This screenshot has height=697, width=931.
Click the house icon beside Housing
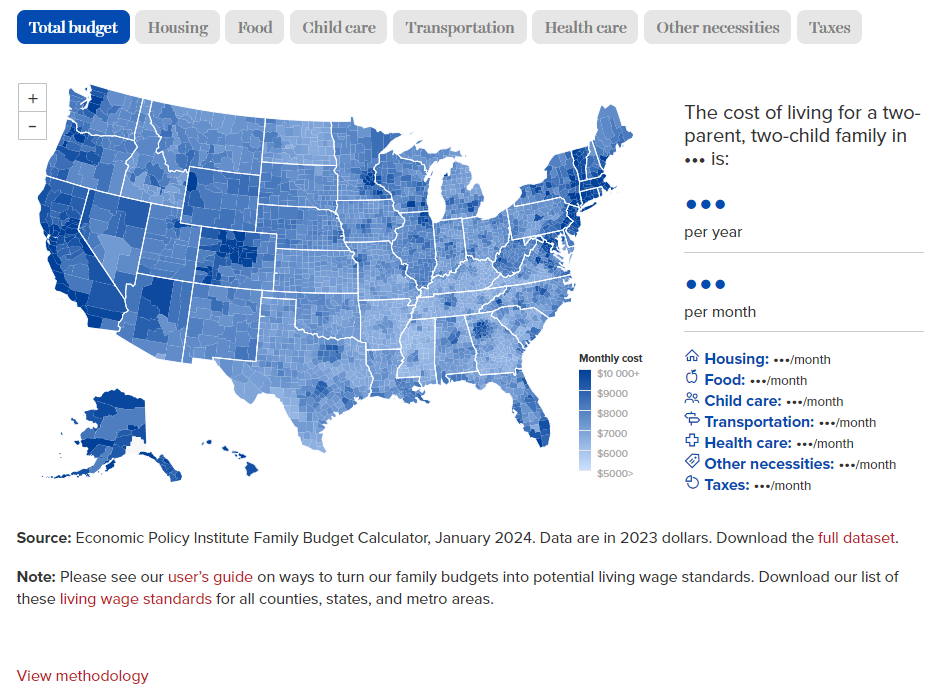692,357
